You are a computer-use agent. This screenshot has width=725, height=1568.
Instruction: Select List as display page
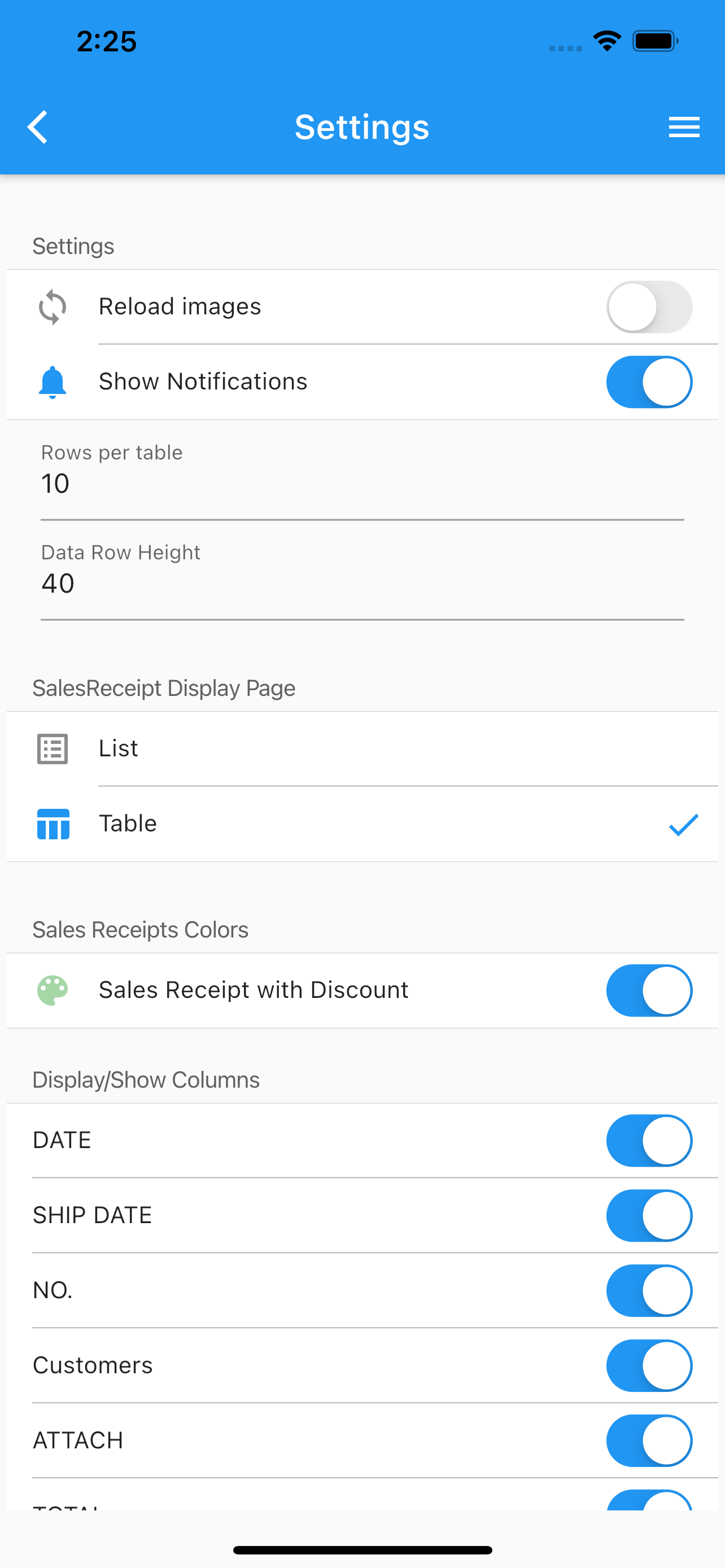[x=362, y=748]
